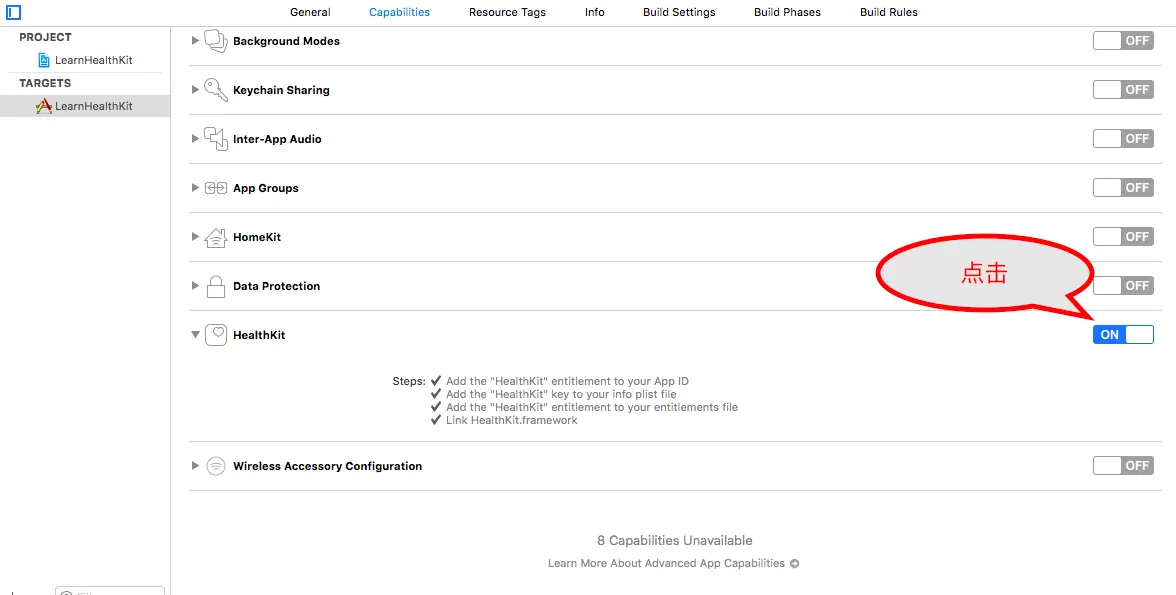This screenshot has width=1176, height=595.
Task: Turn on Data Protection switch
Action: tap(1123, 285)
